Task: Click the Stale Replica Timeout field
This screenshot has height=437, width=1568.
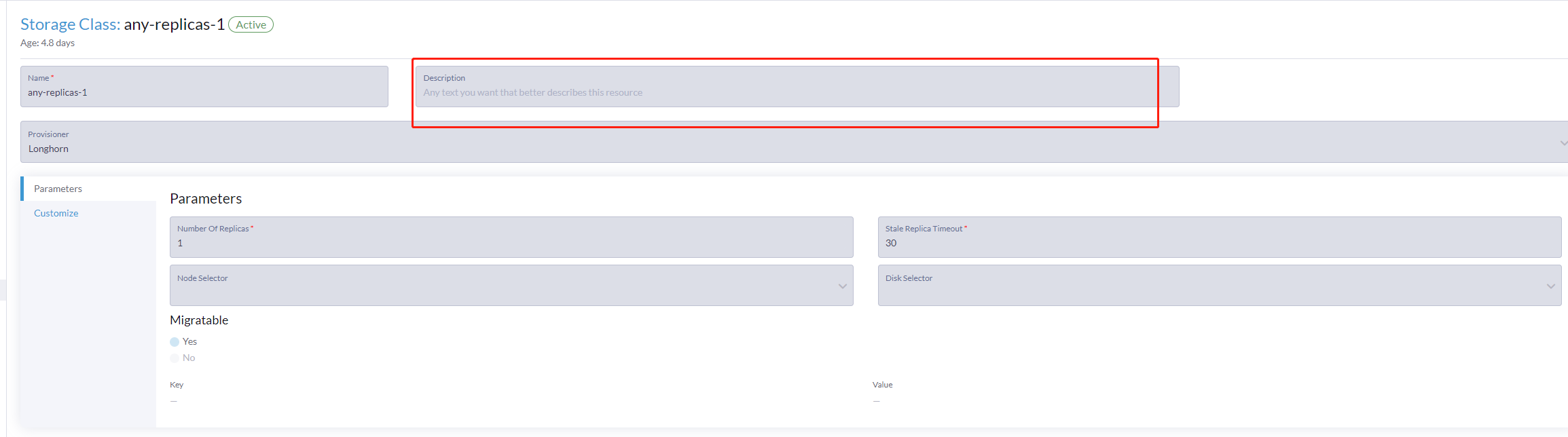Action: pyautogui.click(x=1220, y=237)
